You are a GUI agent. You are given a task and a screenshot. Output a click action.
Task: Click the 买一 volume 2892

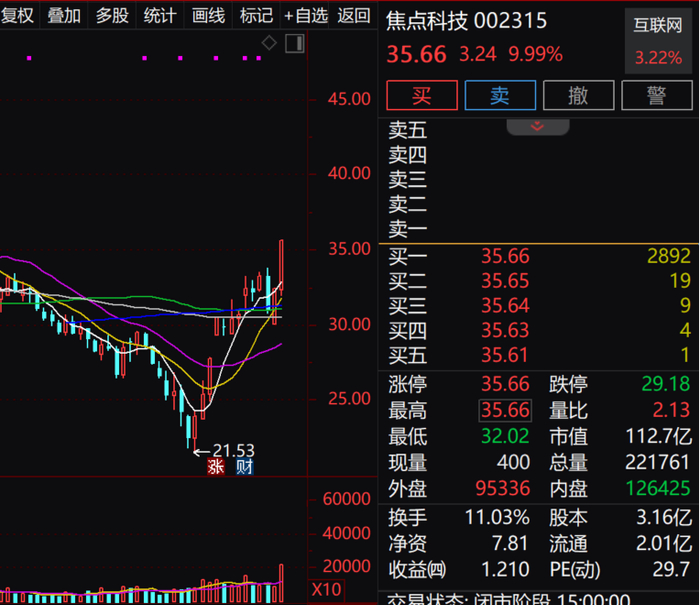click(669, 256)
